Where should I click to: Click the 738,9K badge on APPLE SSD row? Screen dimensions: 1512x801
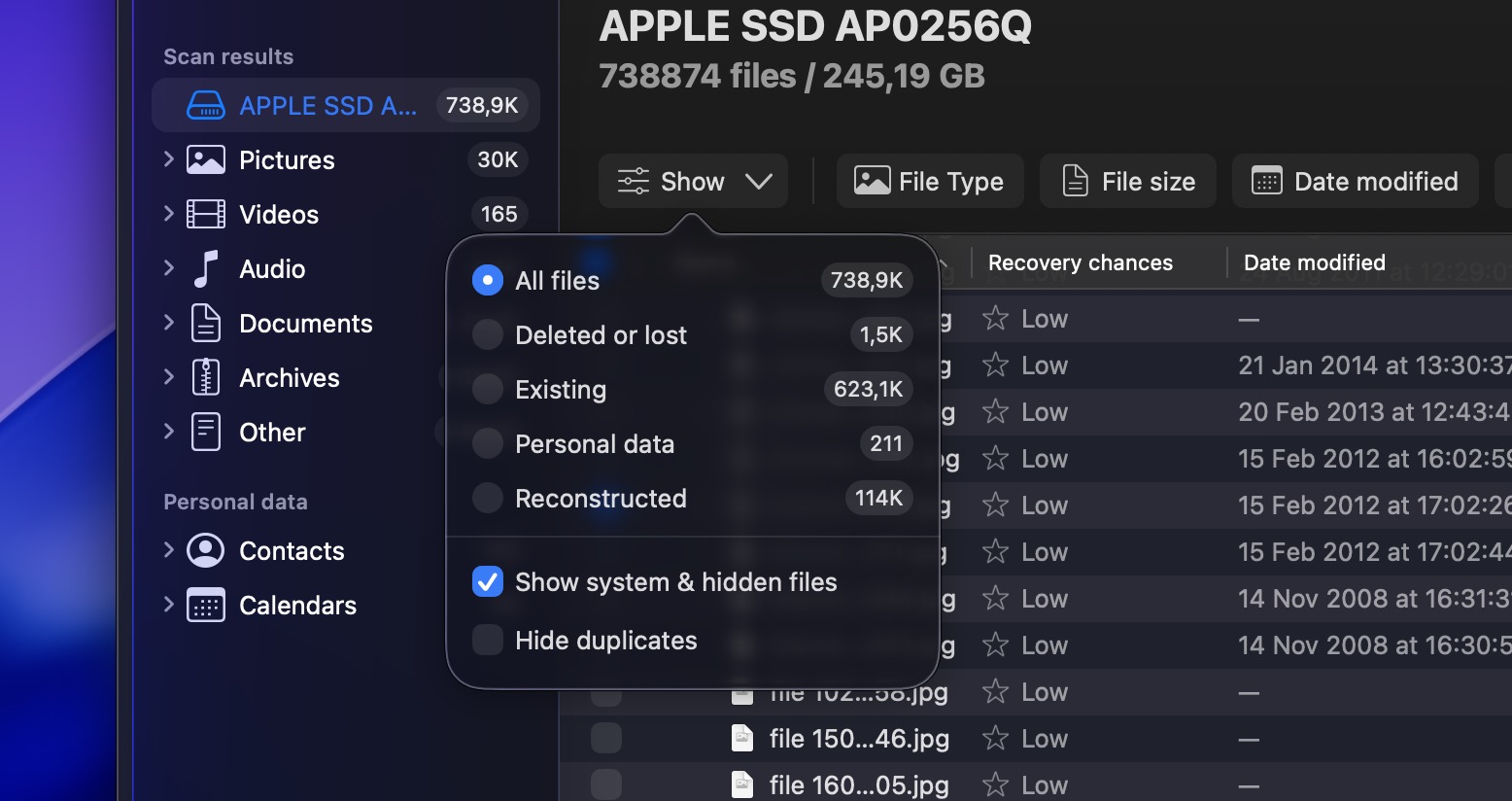click(482, 105)
